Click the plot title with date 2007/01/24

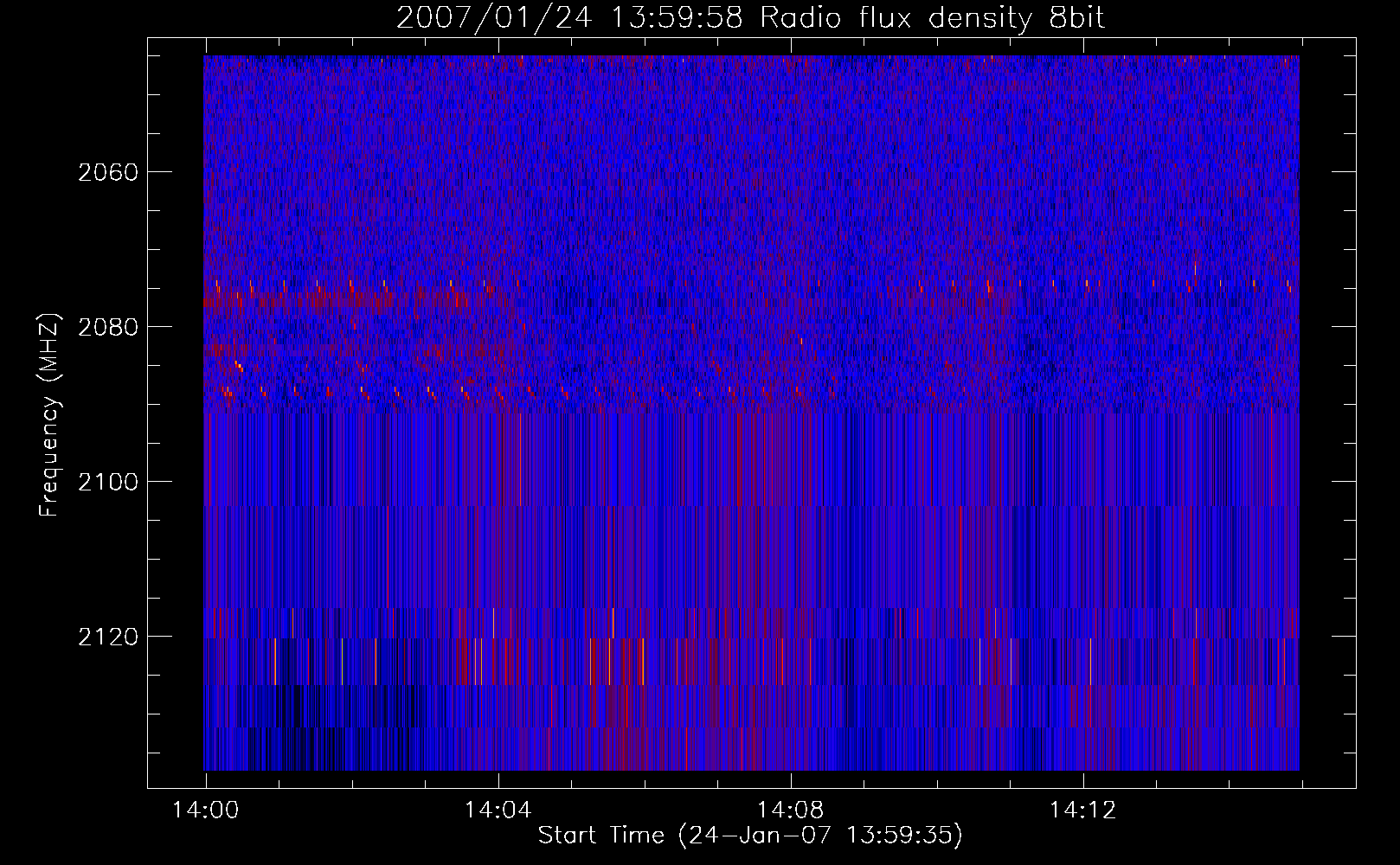750,18
